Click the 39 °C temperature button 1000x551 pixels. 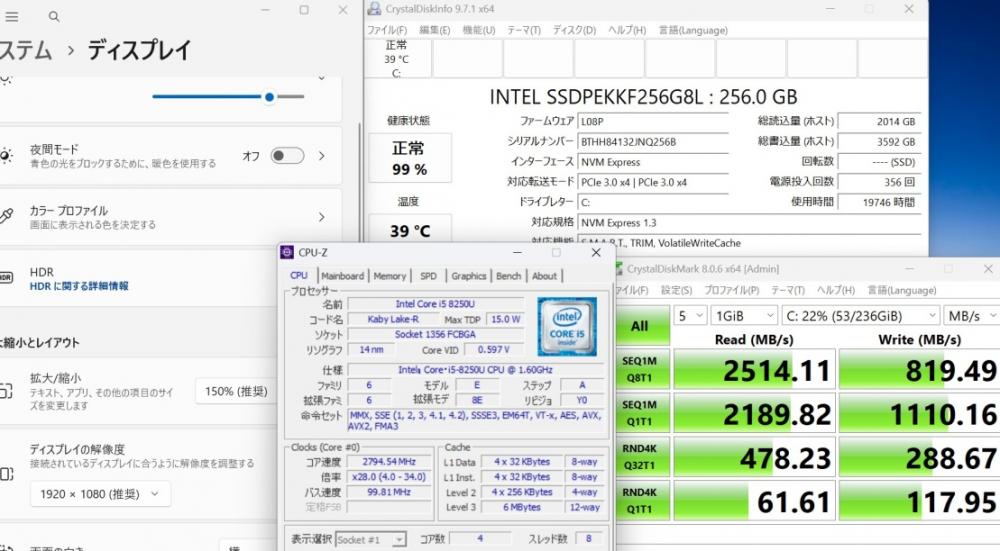pyautogui.click(x=409, y=230)
